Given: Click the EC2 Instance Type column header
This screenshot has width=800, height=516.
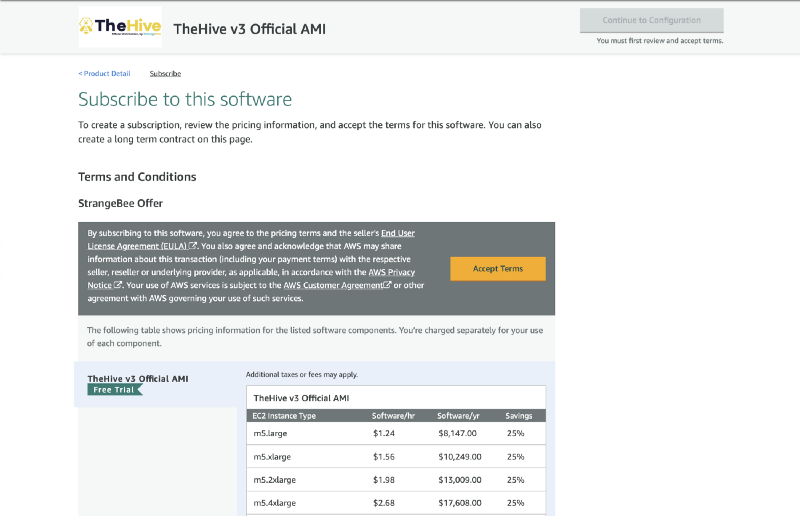Looking at the screenshot, I should point(284,415).
